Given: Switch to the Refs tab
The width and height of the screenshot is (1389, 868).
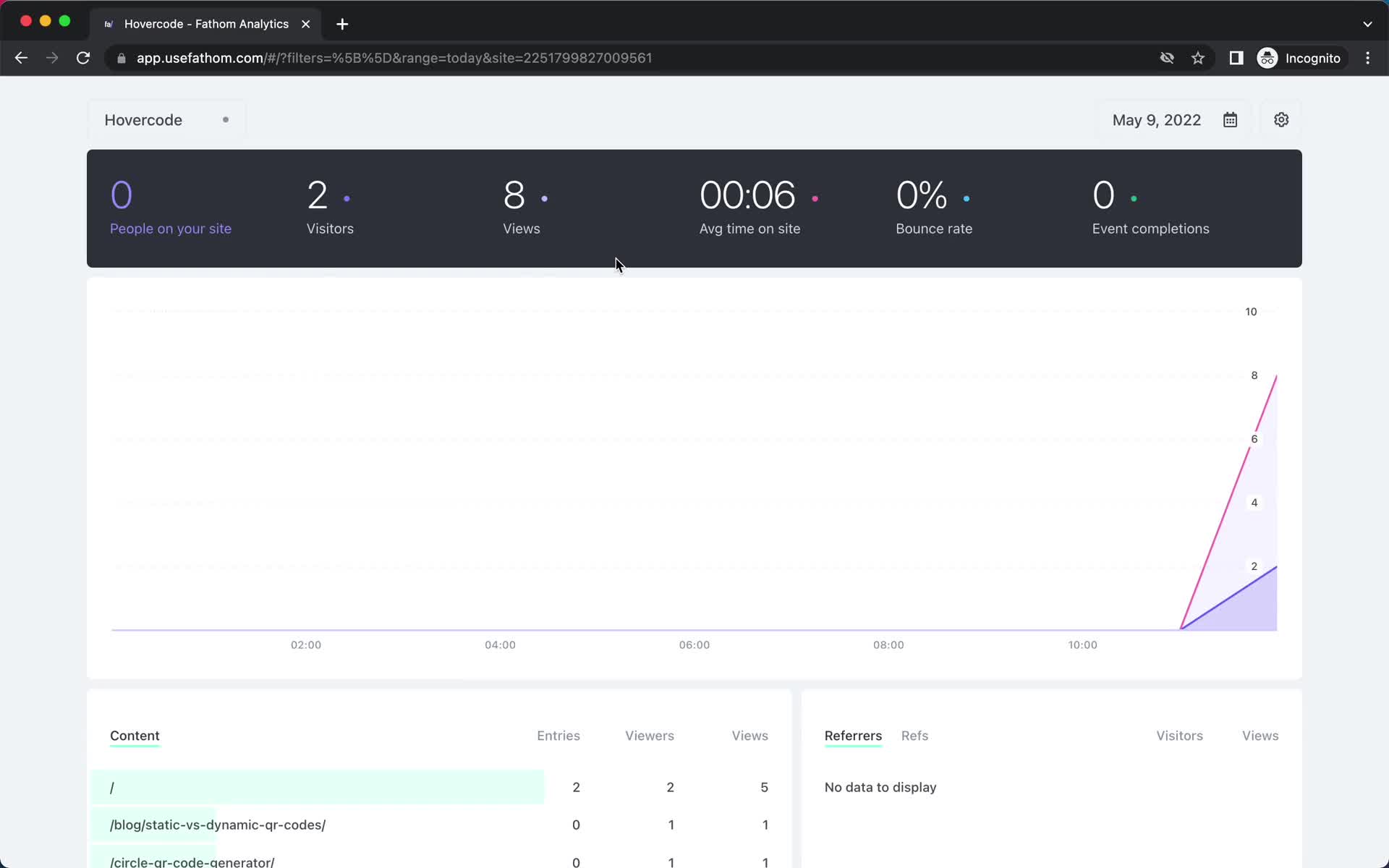Looking at the screenshot, I should click(x=914, y=736).
